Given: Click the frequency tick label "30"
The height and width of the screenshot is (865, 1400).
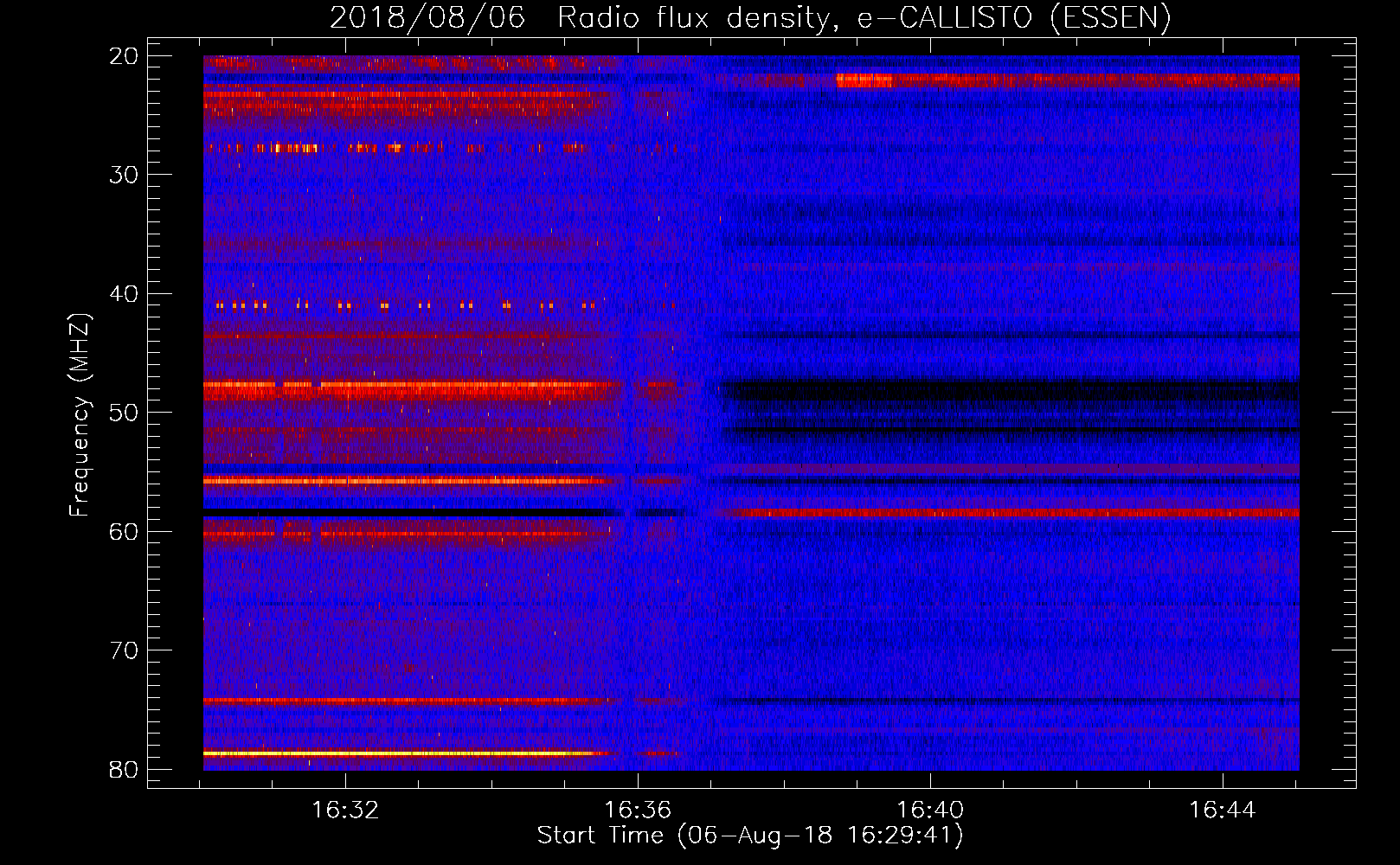Looking at the screenshot, I should tap(125, 175).
